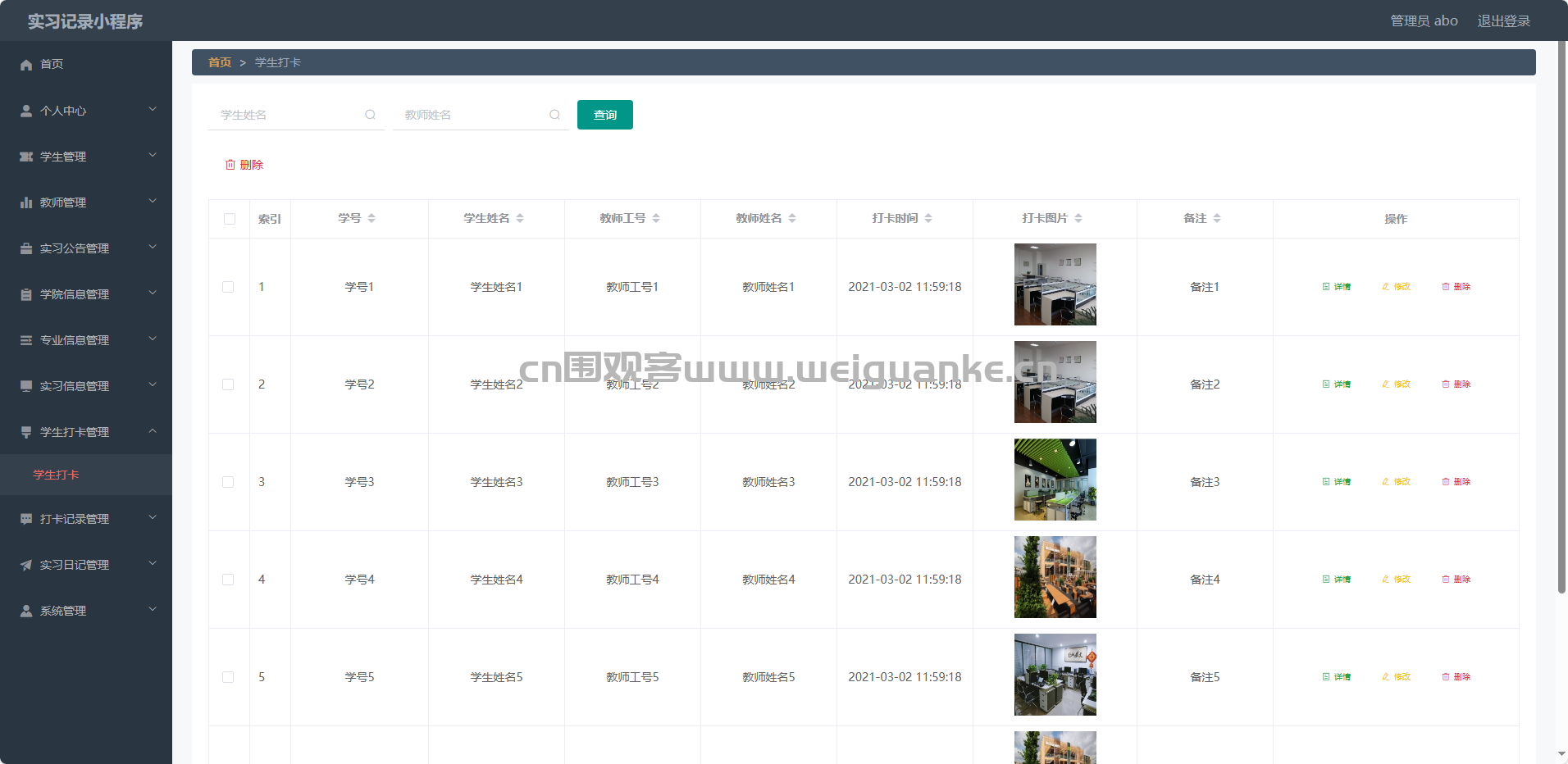
Task: Click the user icon for 系统管理
Action: tap(26, 611)
